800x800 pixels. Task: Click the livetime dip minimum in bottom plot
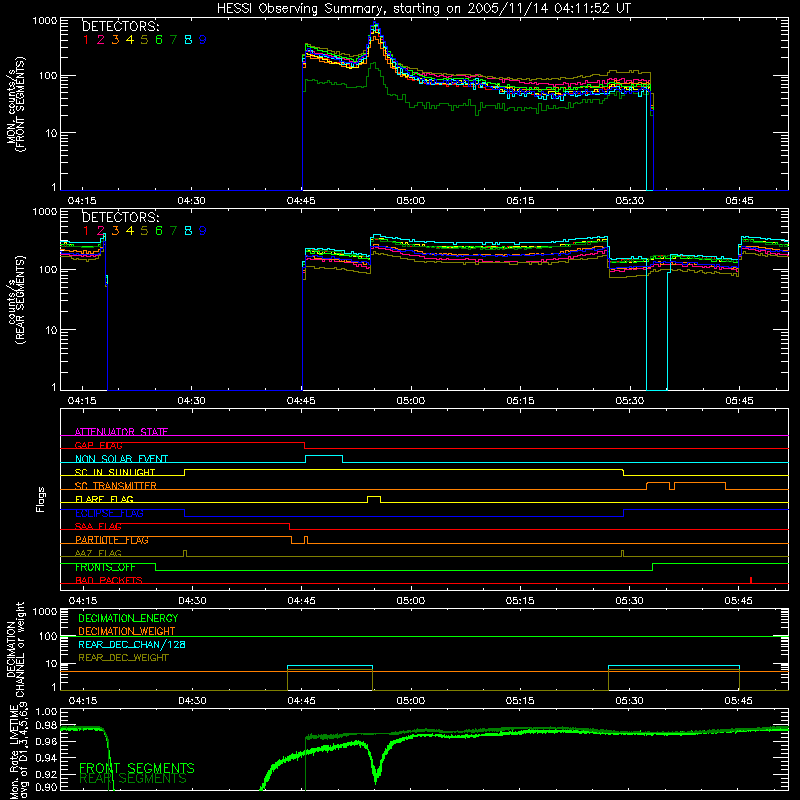tap(376, 782)
